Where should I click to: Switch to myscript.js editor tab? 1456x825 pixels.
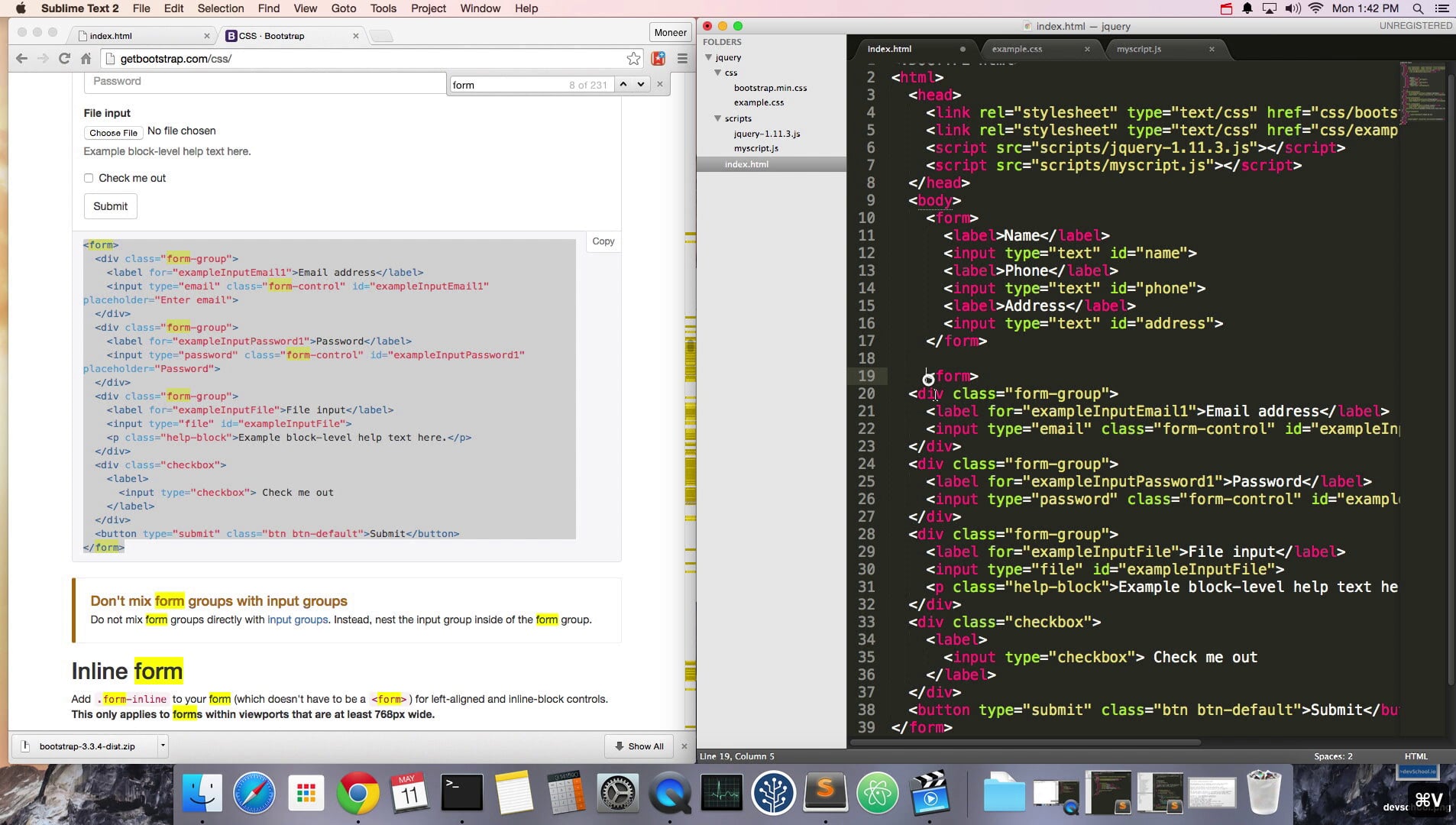pos(1138,49)
